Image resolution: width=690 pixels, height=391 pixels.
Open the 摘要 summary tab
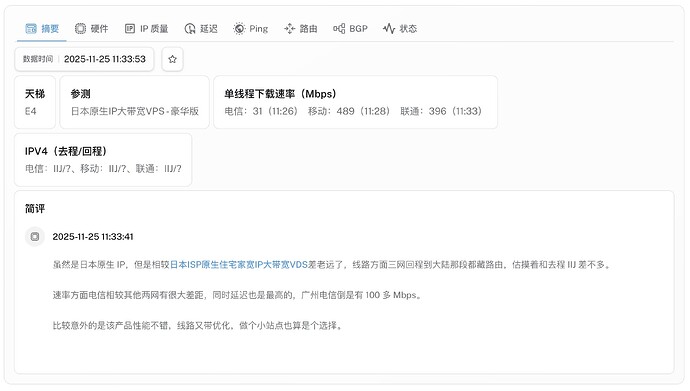(x=42, y=29)
